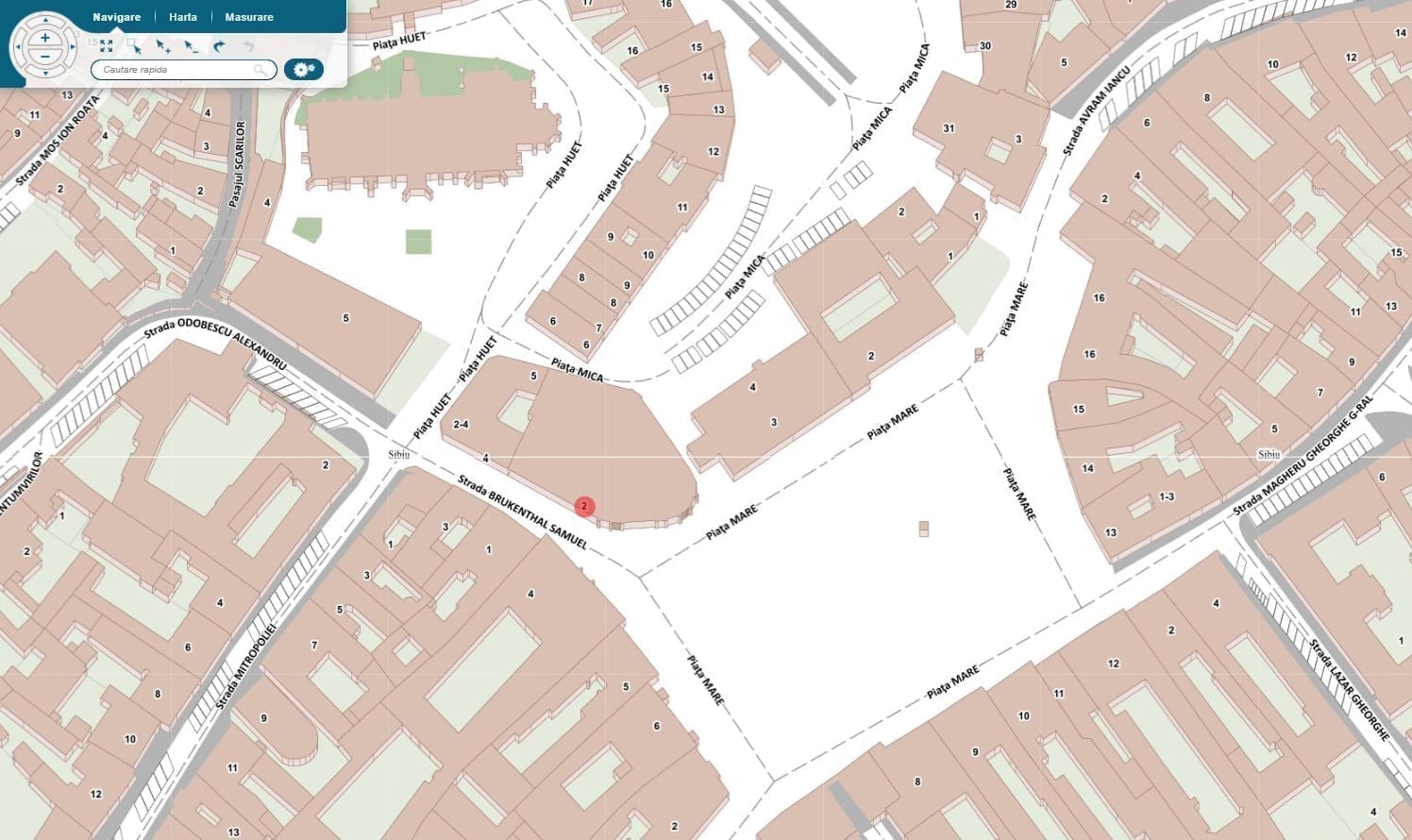Viewport: 1412px width, 840px height.
Task: Click building 5 on Strada Odobescu Alexandru
Action: tap(346, 318)
